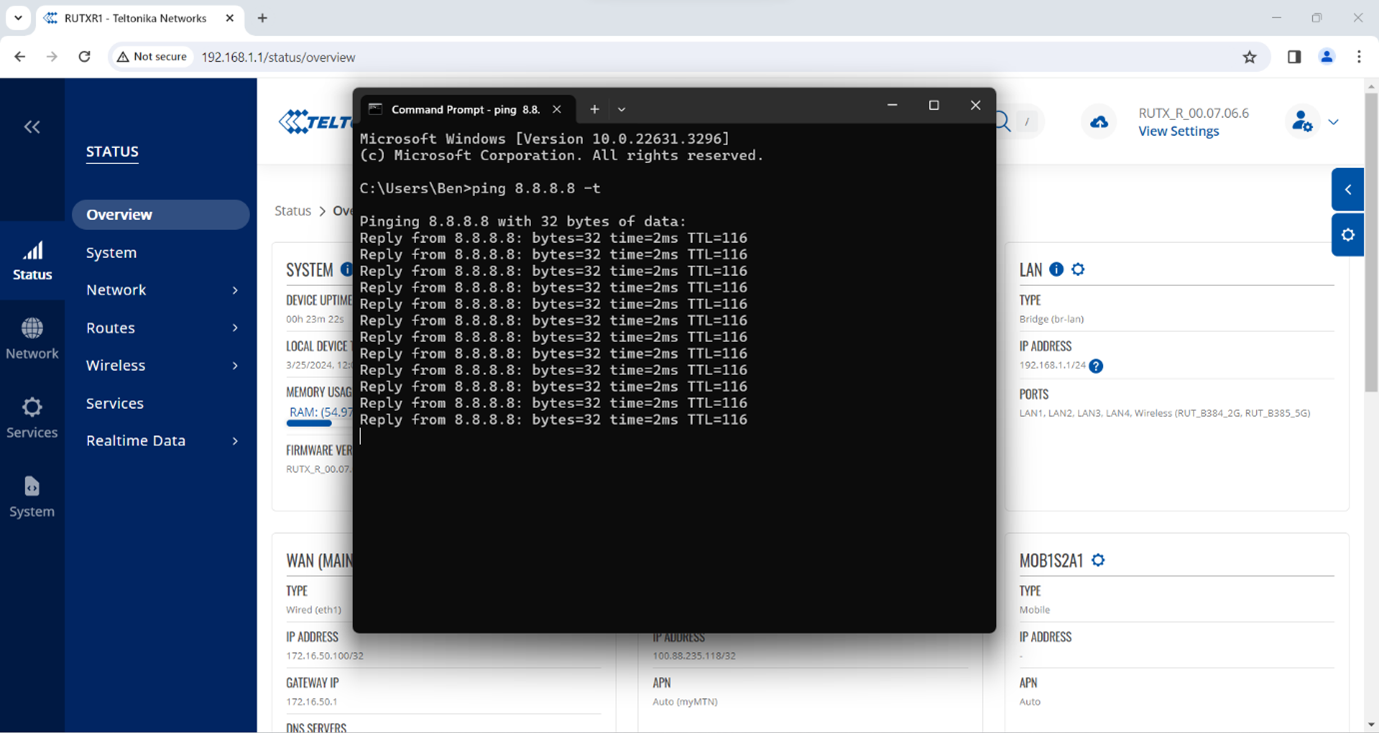The image size is (1379, 733).
Task: Bookmark this page with star icon
Action: coord(1249,57)
